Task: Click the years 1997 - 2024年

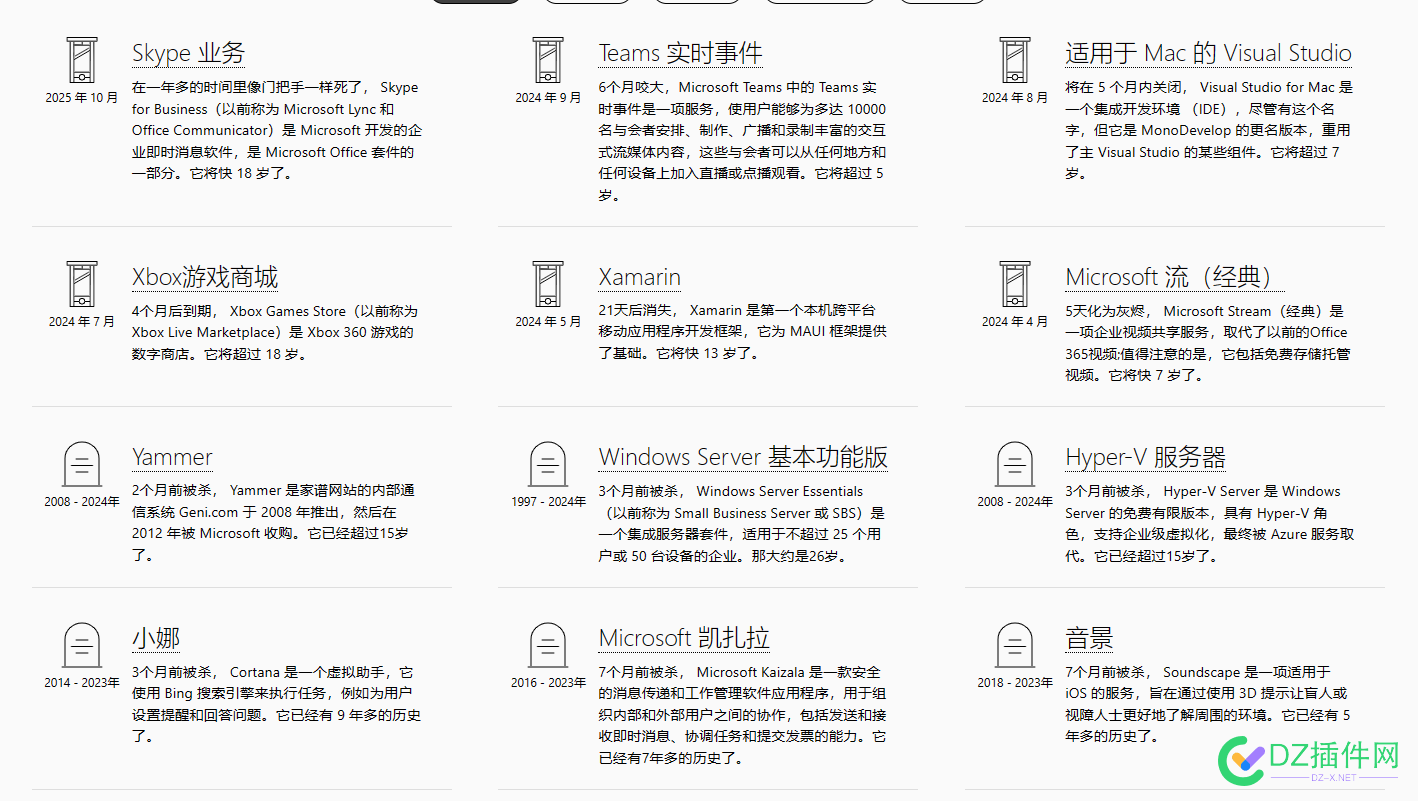Action: (x=548, y=502)
